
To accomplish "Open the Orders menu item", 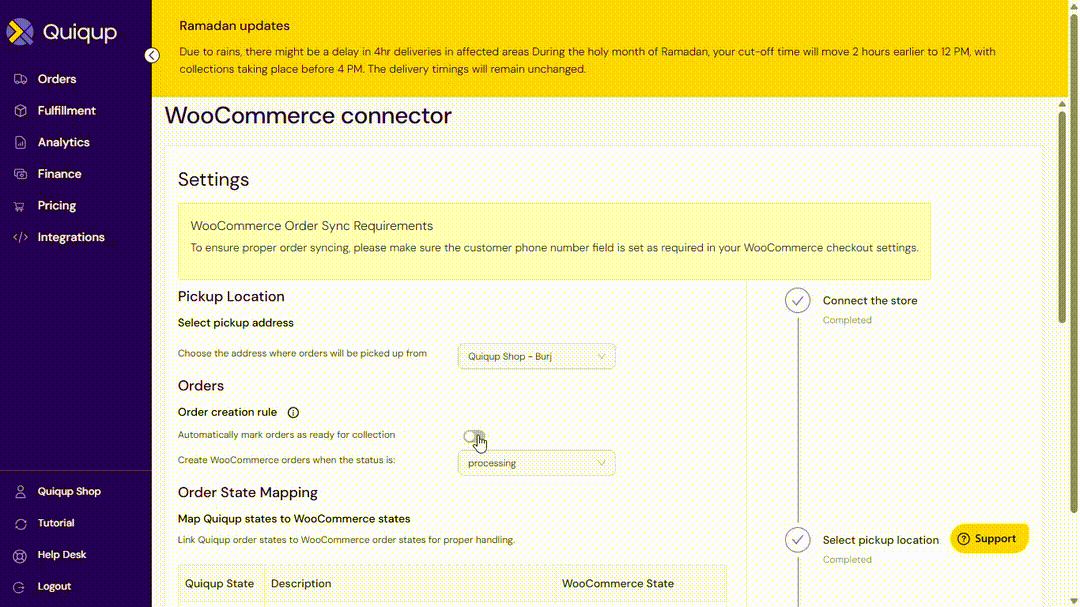I will pyautogui.click(x=57, y=79).
